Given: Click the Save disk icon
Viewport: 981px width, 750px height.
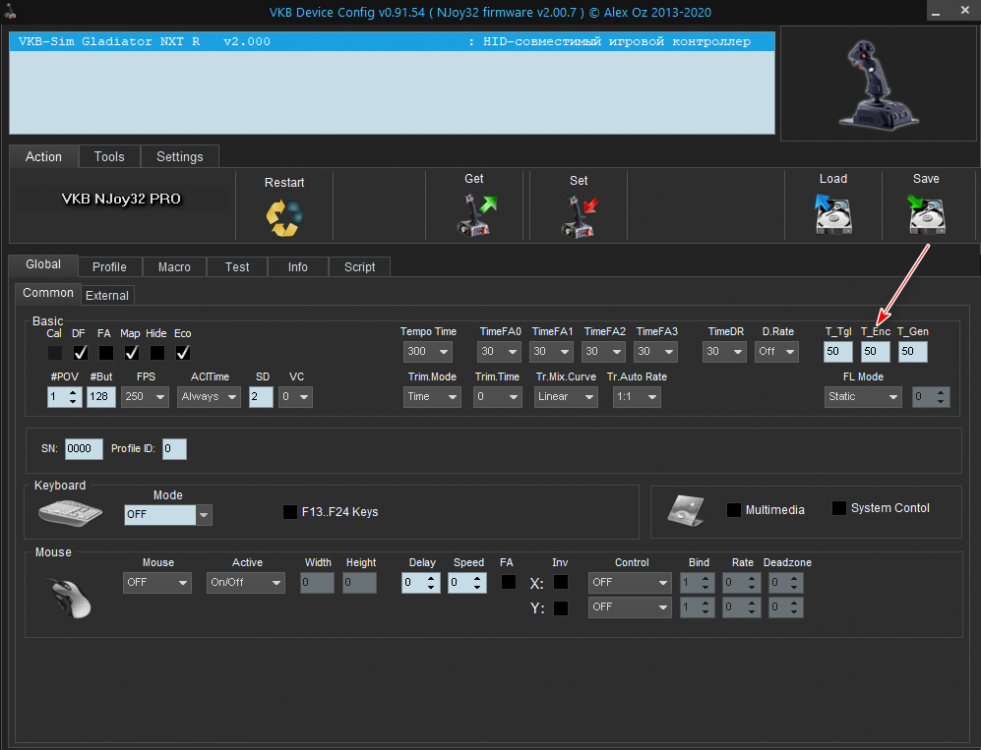Looking at the screenshot, I should pyautogui.click(x=926, y=213).
